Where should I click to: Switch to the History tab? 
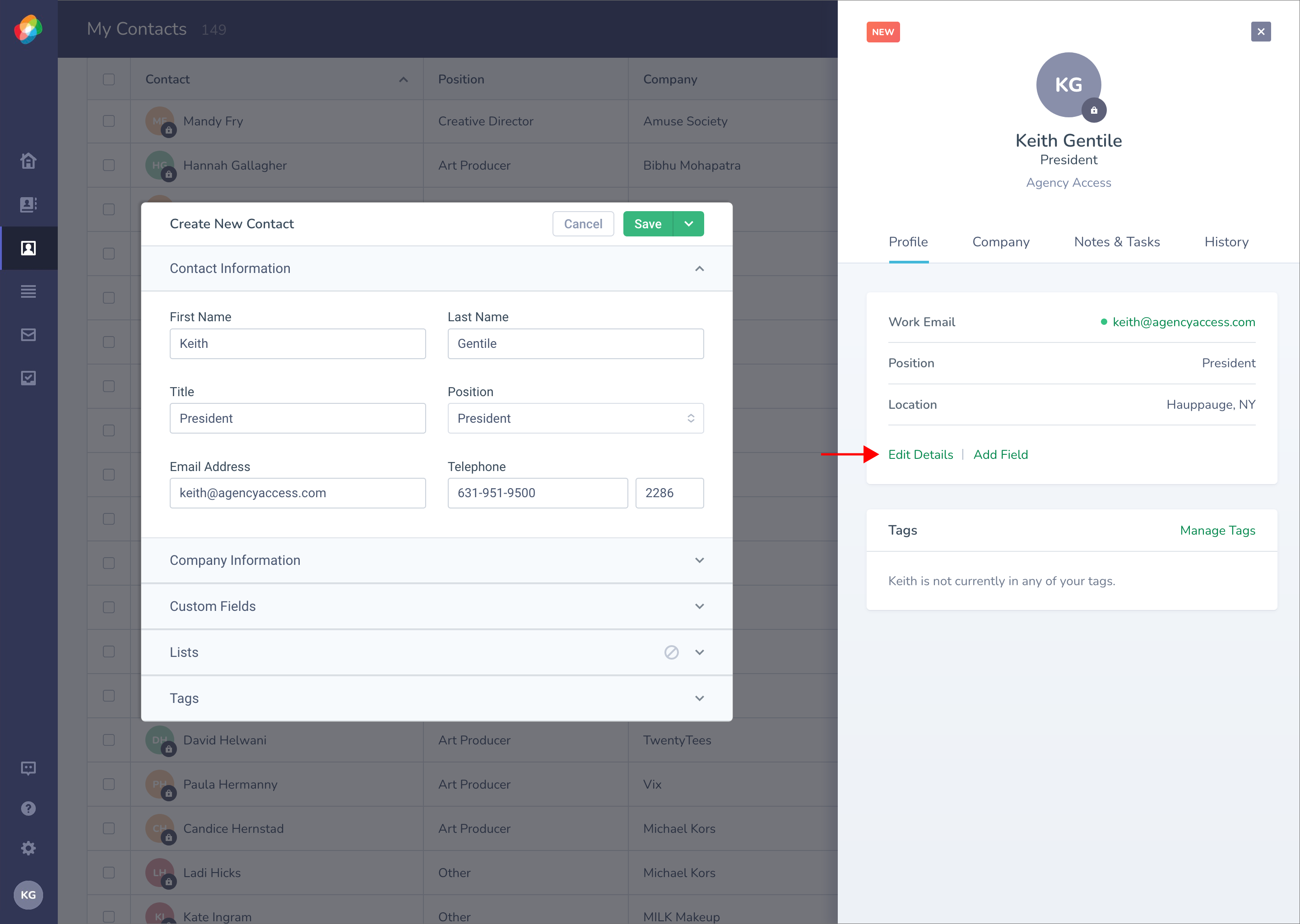coord(1226,242)
